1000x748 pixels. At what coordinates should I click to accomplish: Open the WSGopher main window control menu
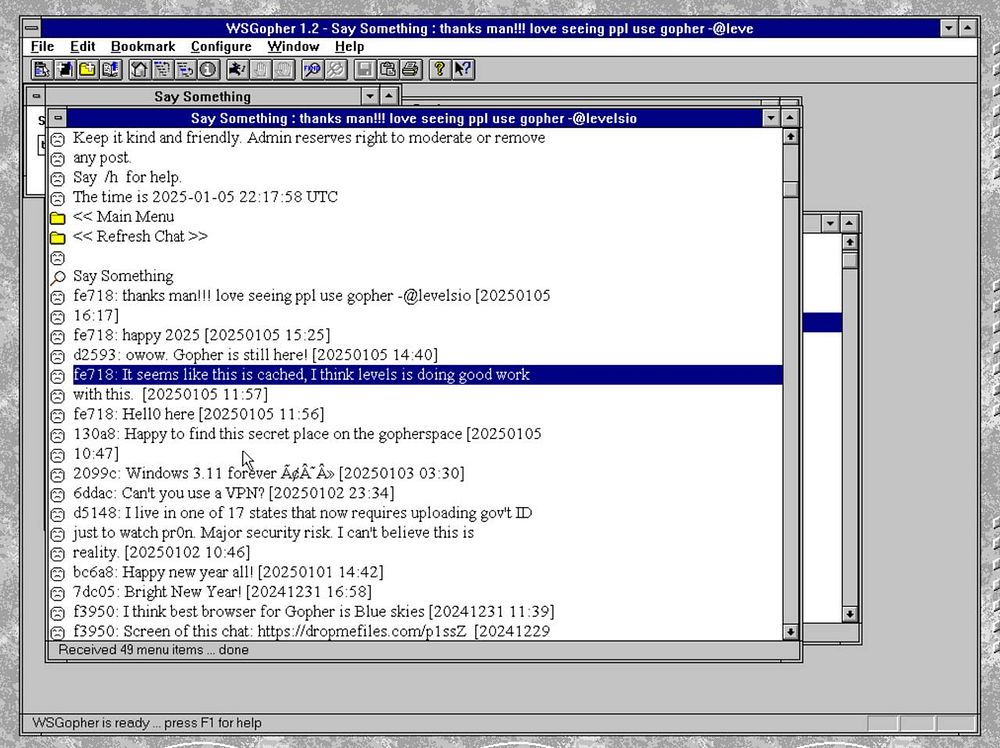[32, 28]
